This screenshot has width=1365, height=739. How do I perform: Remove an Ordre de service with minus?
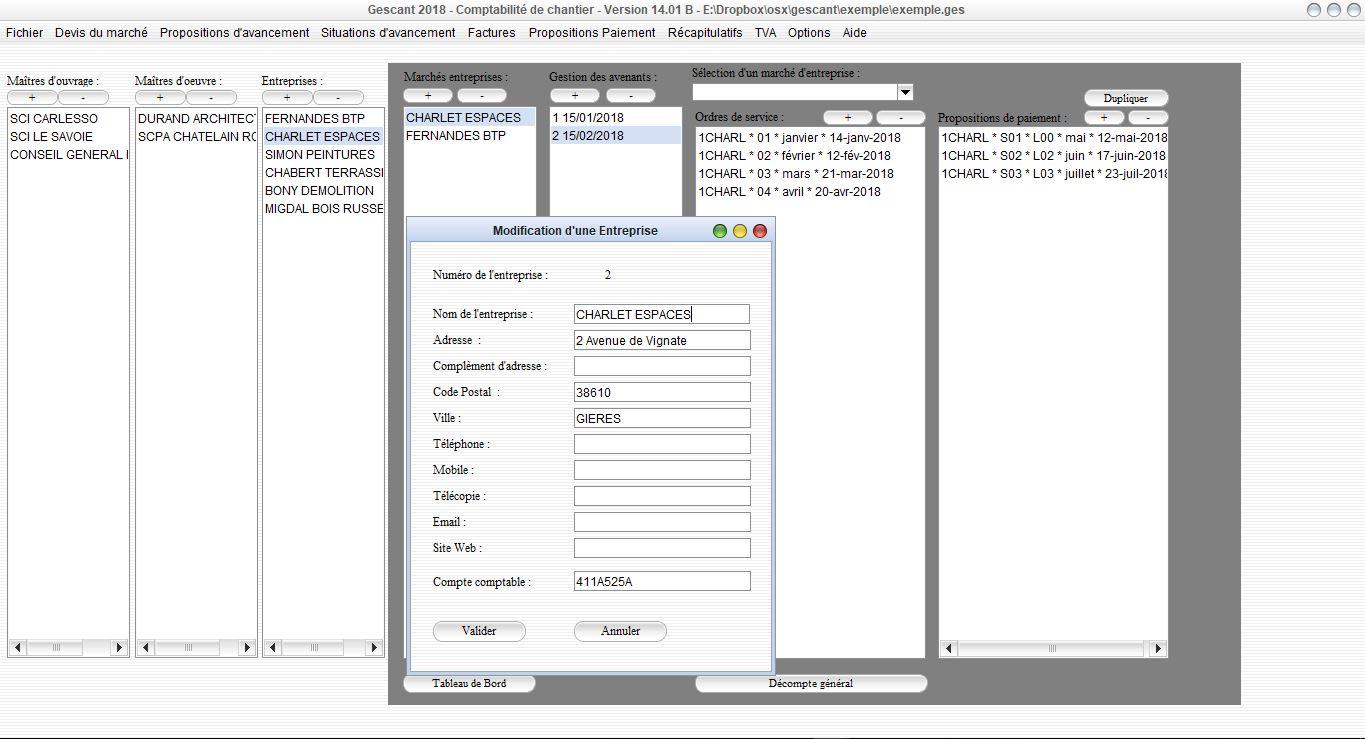coord(901,117)
